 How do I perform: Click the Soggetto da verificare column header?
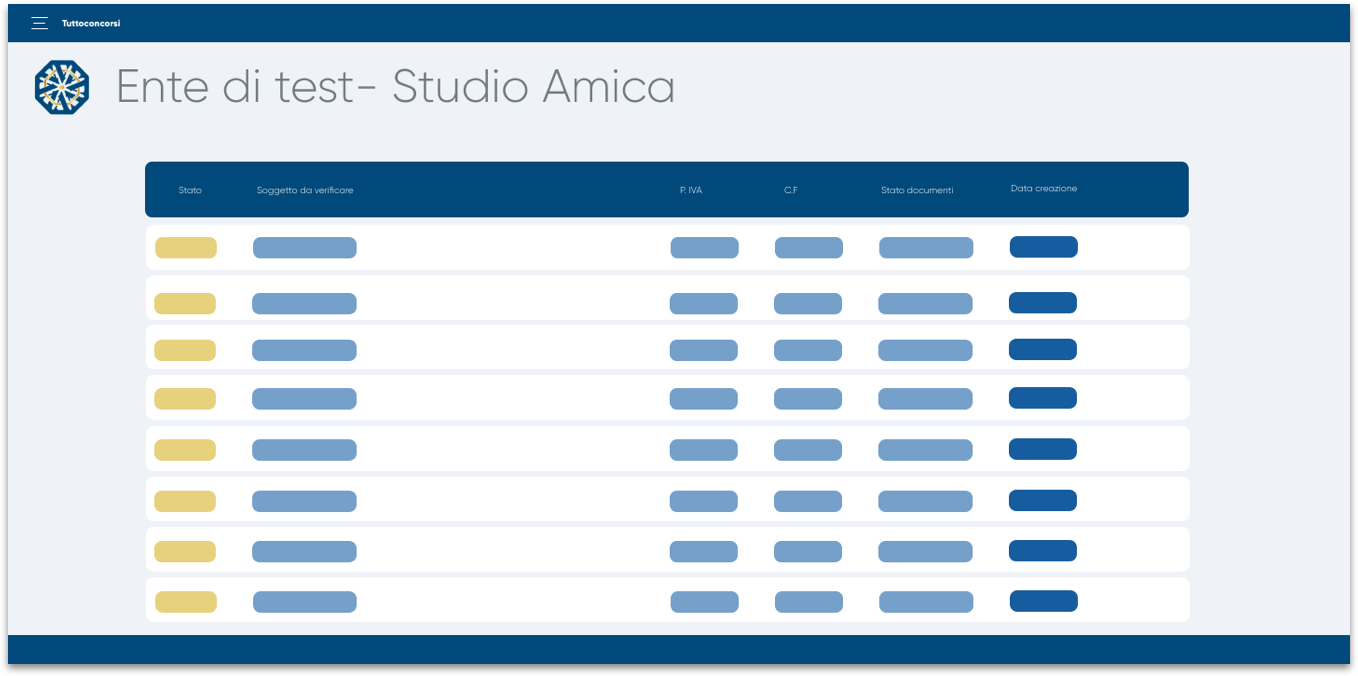pyautogui.click(x=305, y=190)
